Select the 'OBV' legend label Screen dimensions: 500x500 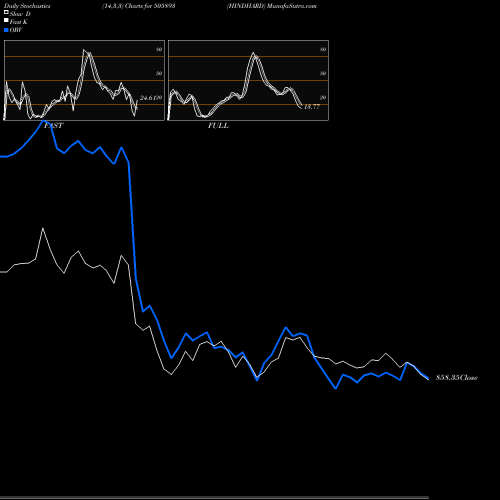[x=16, y=30]
